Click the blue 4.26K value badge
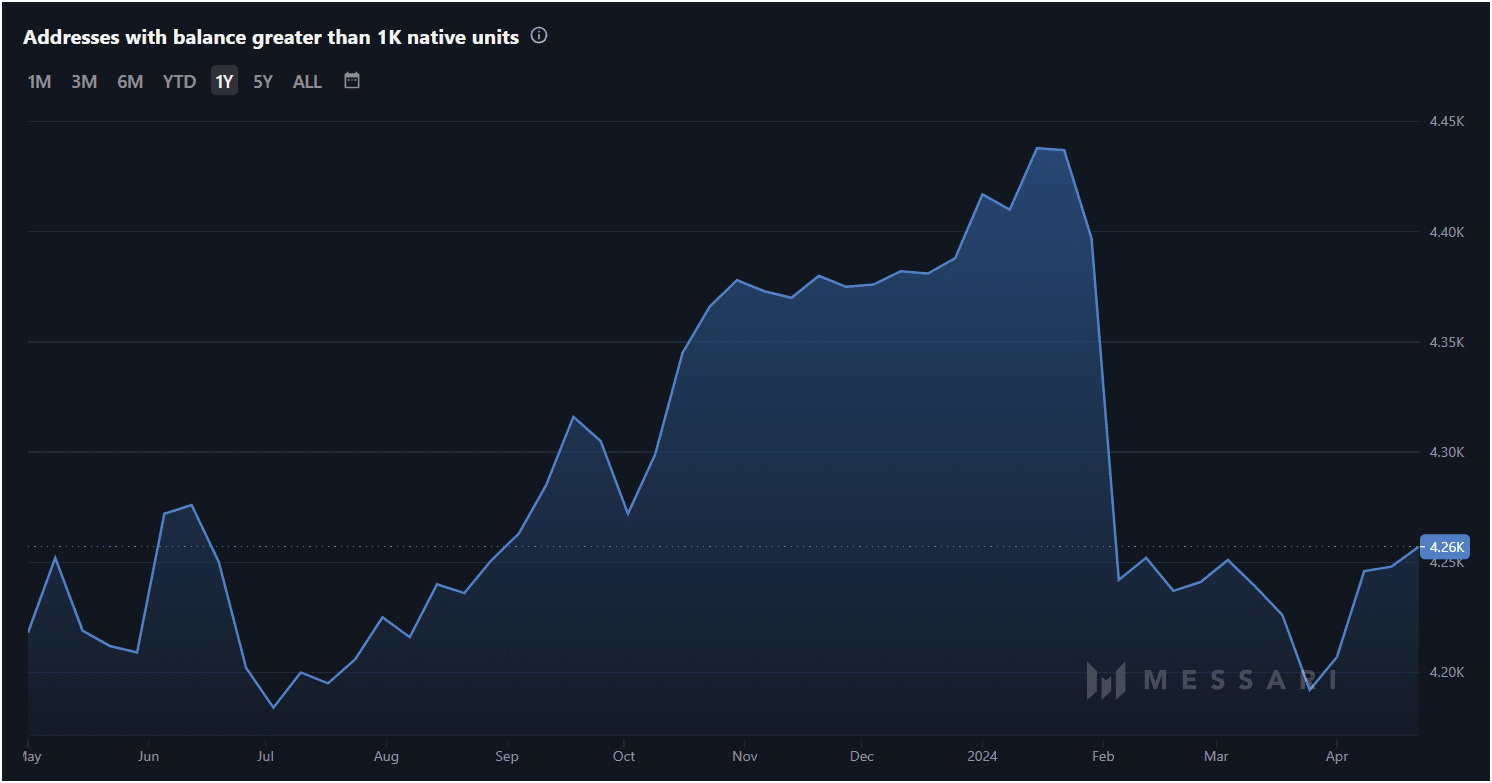This screenshot has height=783, width=1492. [1444, 547]
